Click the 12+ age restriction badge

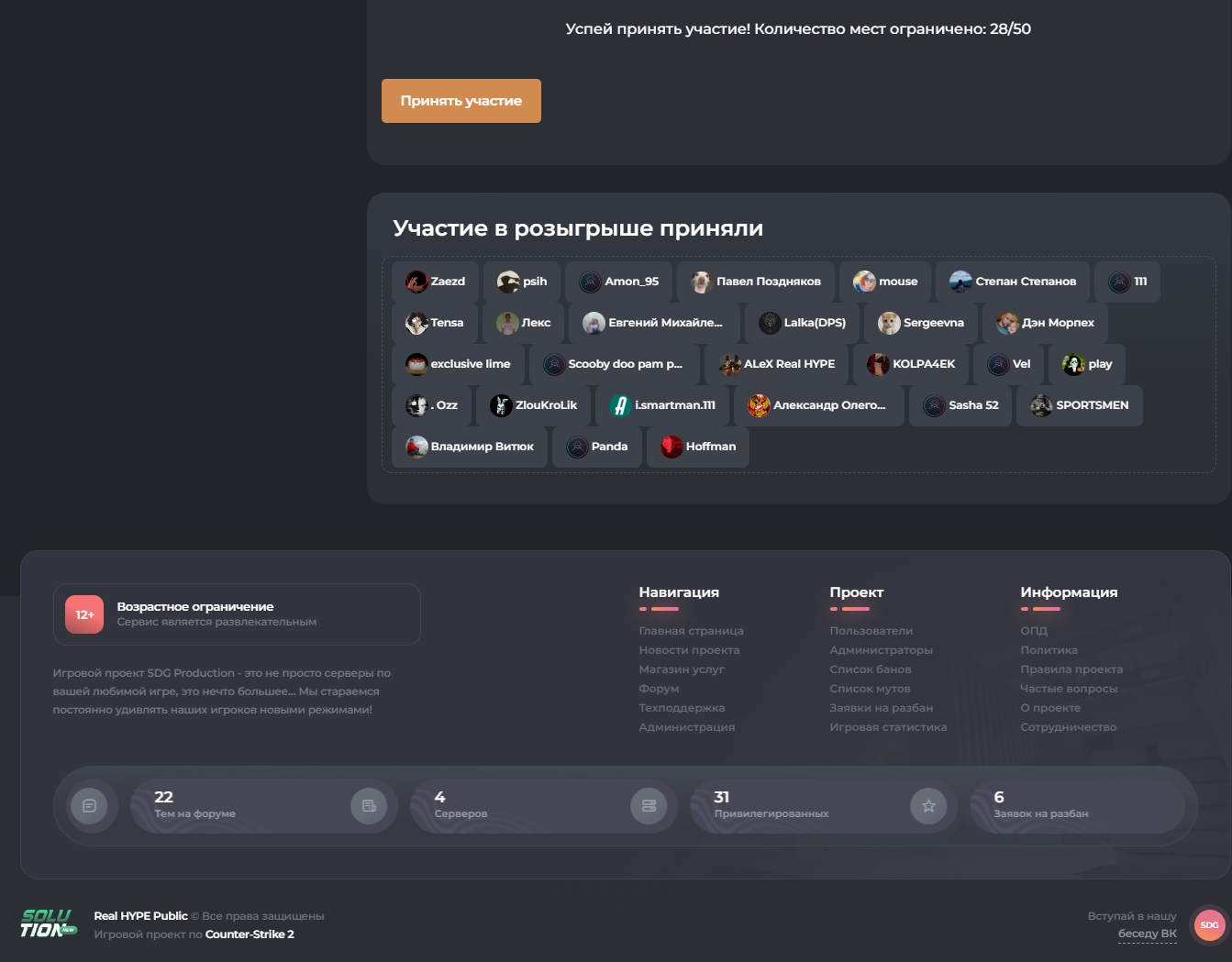(83, 613)
